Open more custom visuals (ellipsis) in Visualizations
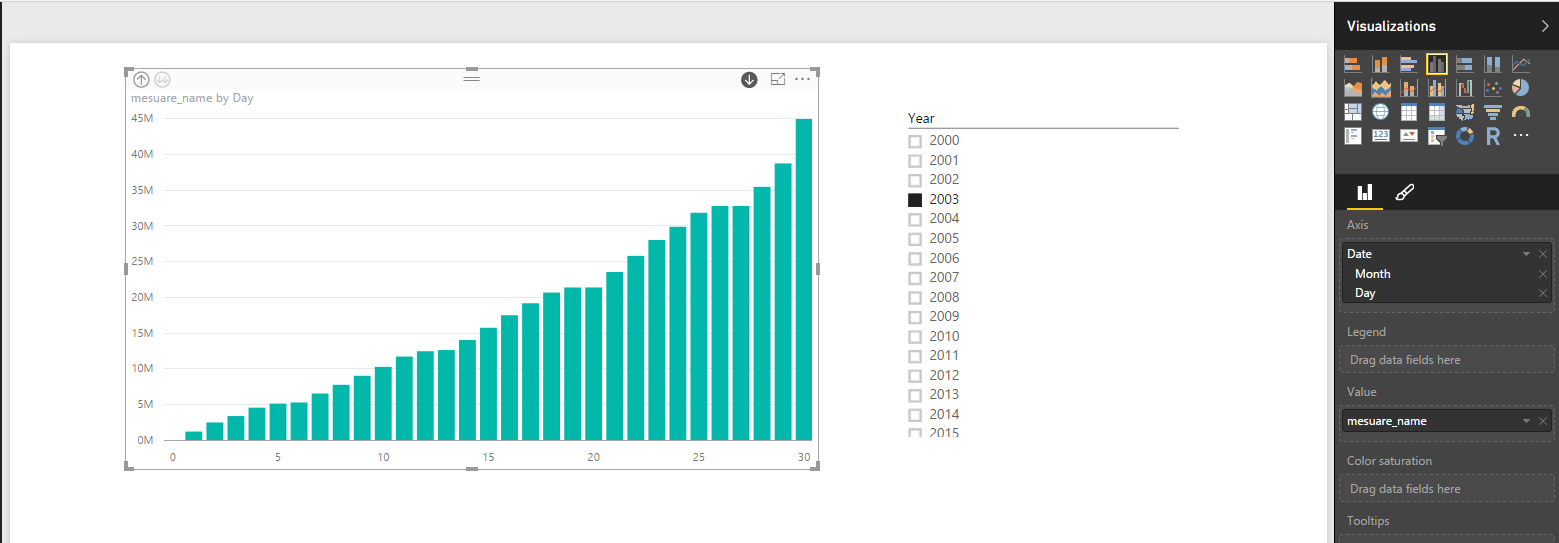The image size is (1559, 543). tap(1521, 135)
